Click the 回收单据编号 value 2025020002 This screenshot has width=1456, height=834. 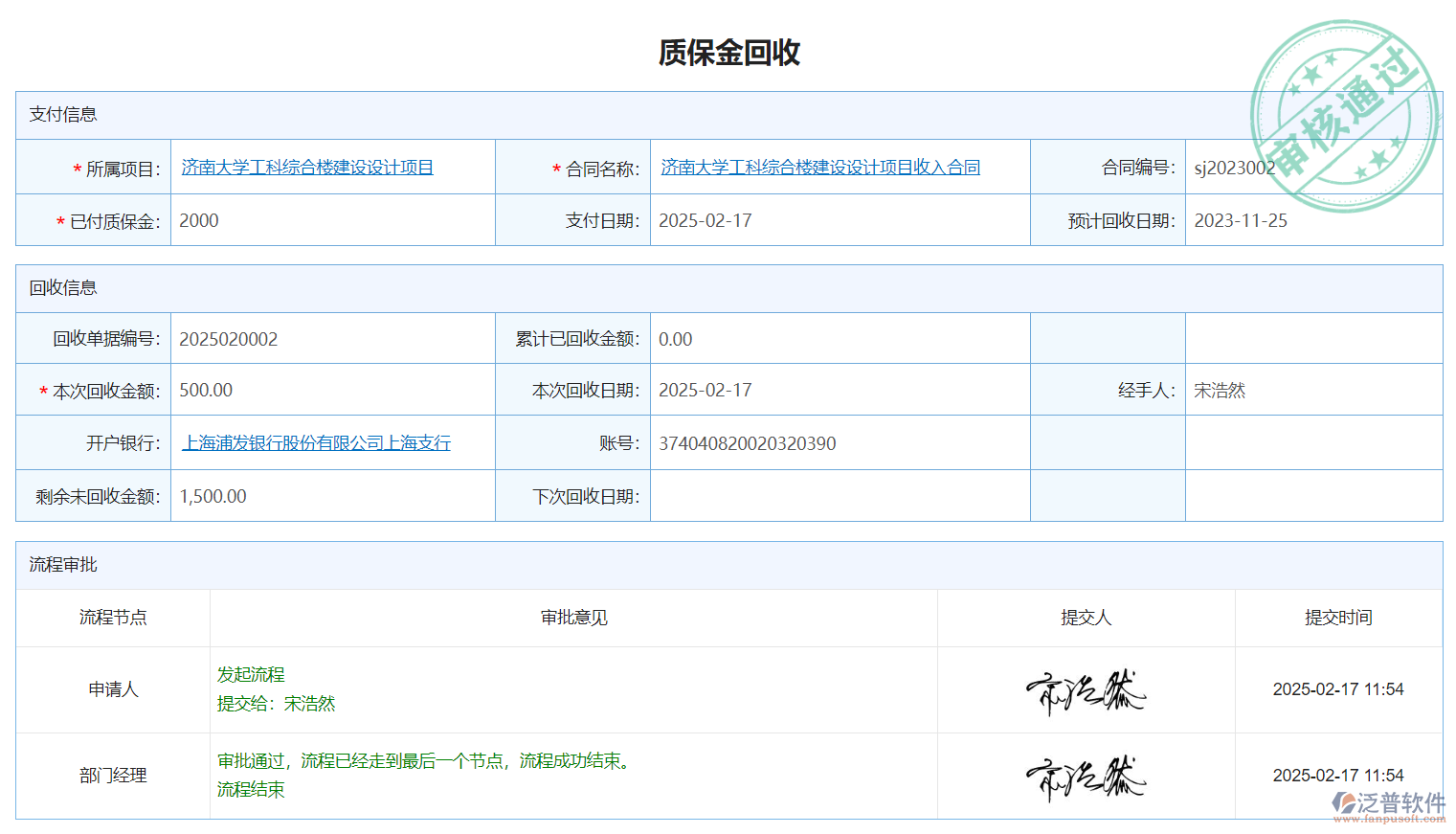228,340
